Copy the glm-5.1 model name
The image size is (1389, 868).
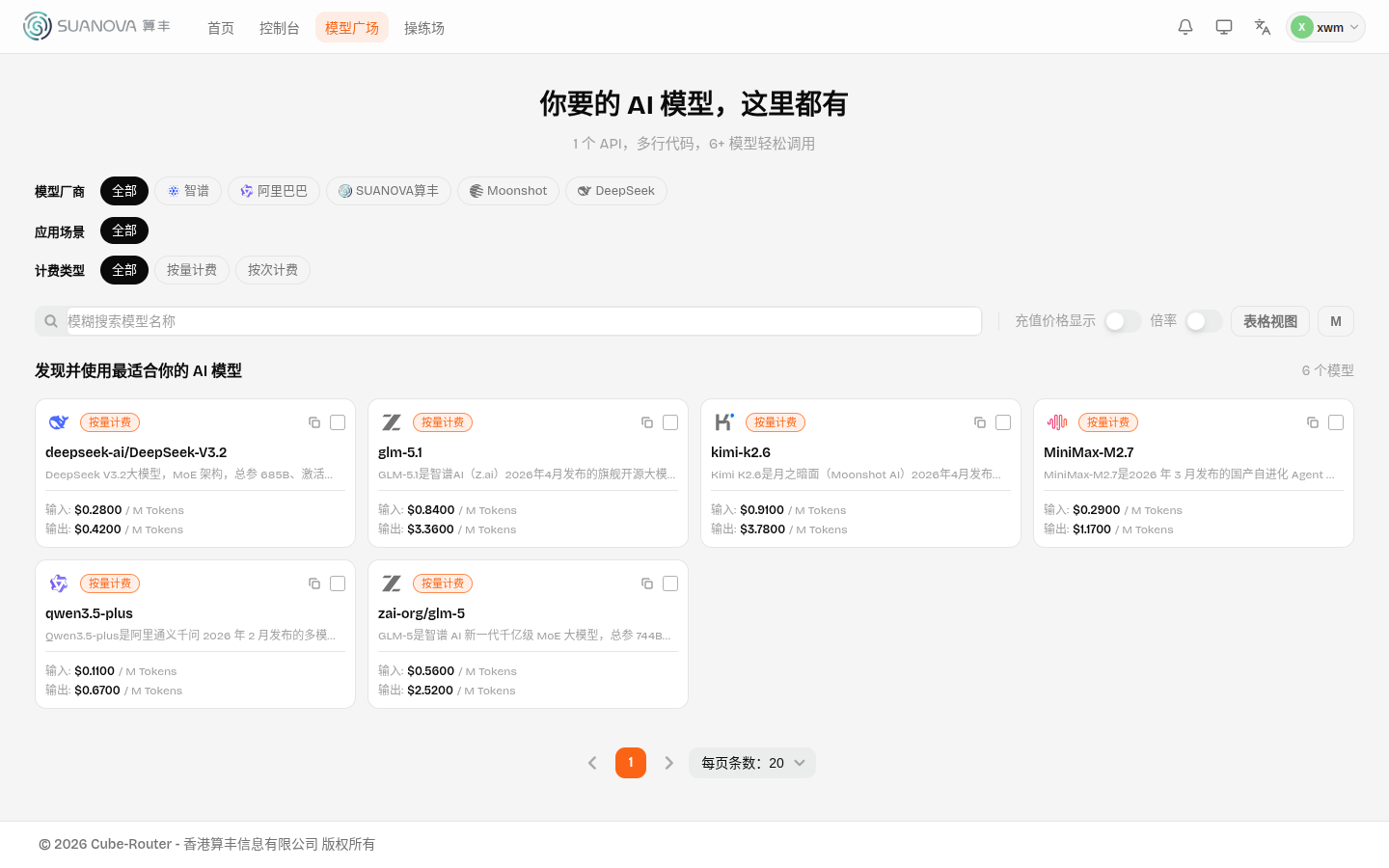(647, 422)
